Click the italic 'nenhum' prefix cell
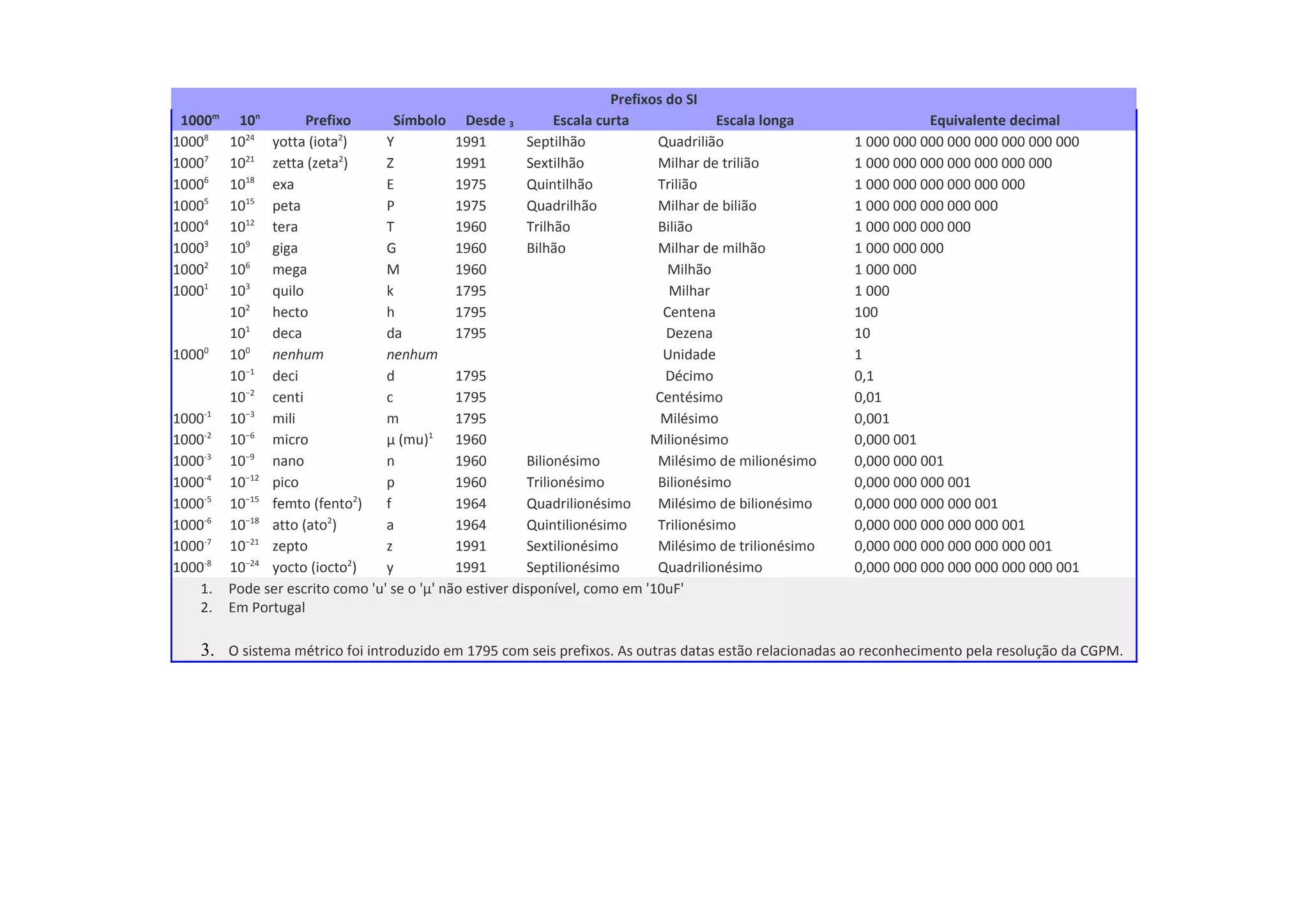Viewport: 1308px width, 924px height. click(298, 354)
